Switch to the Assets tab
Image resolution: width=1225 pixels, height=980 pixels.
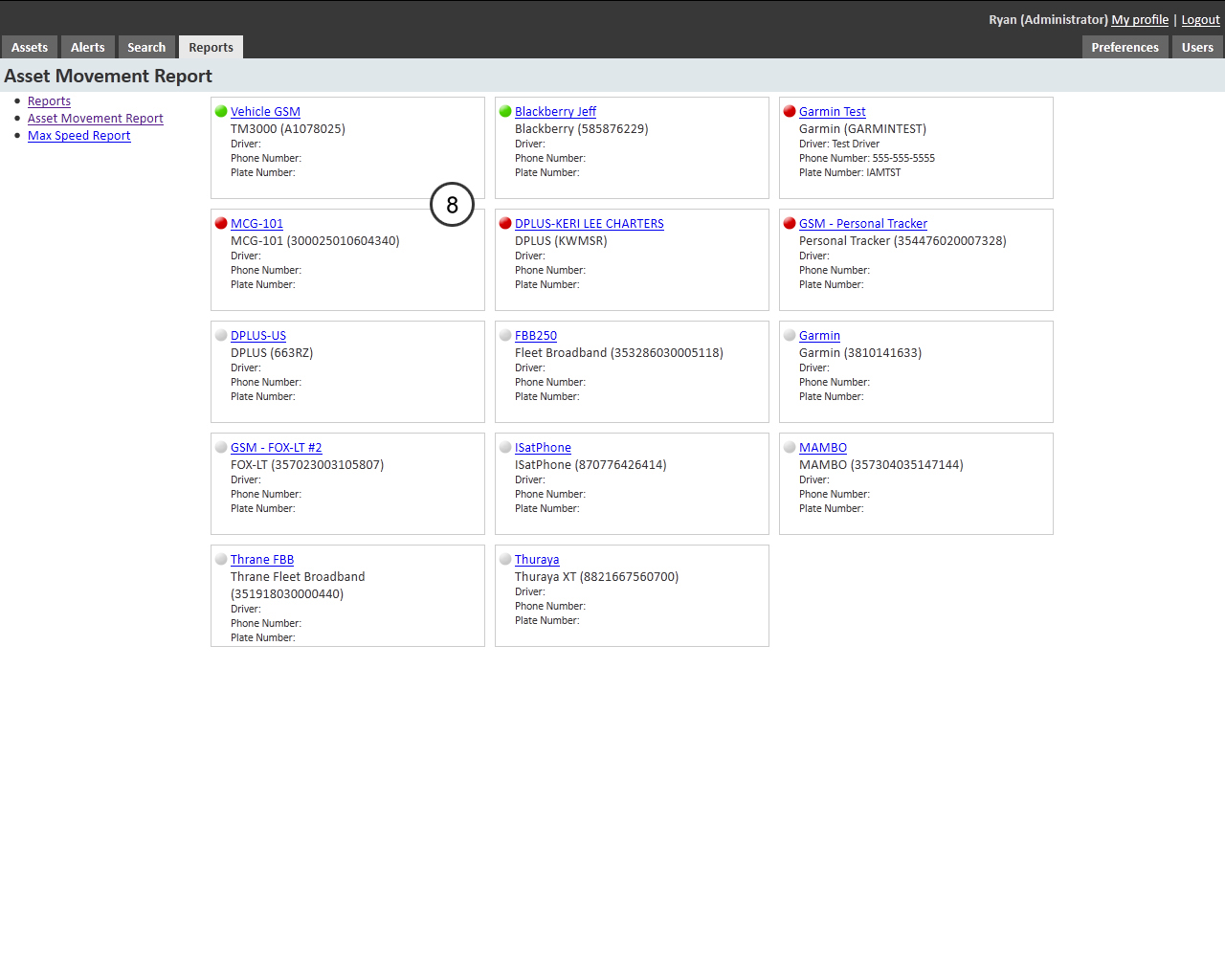(30, 48)
